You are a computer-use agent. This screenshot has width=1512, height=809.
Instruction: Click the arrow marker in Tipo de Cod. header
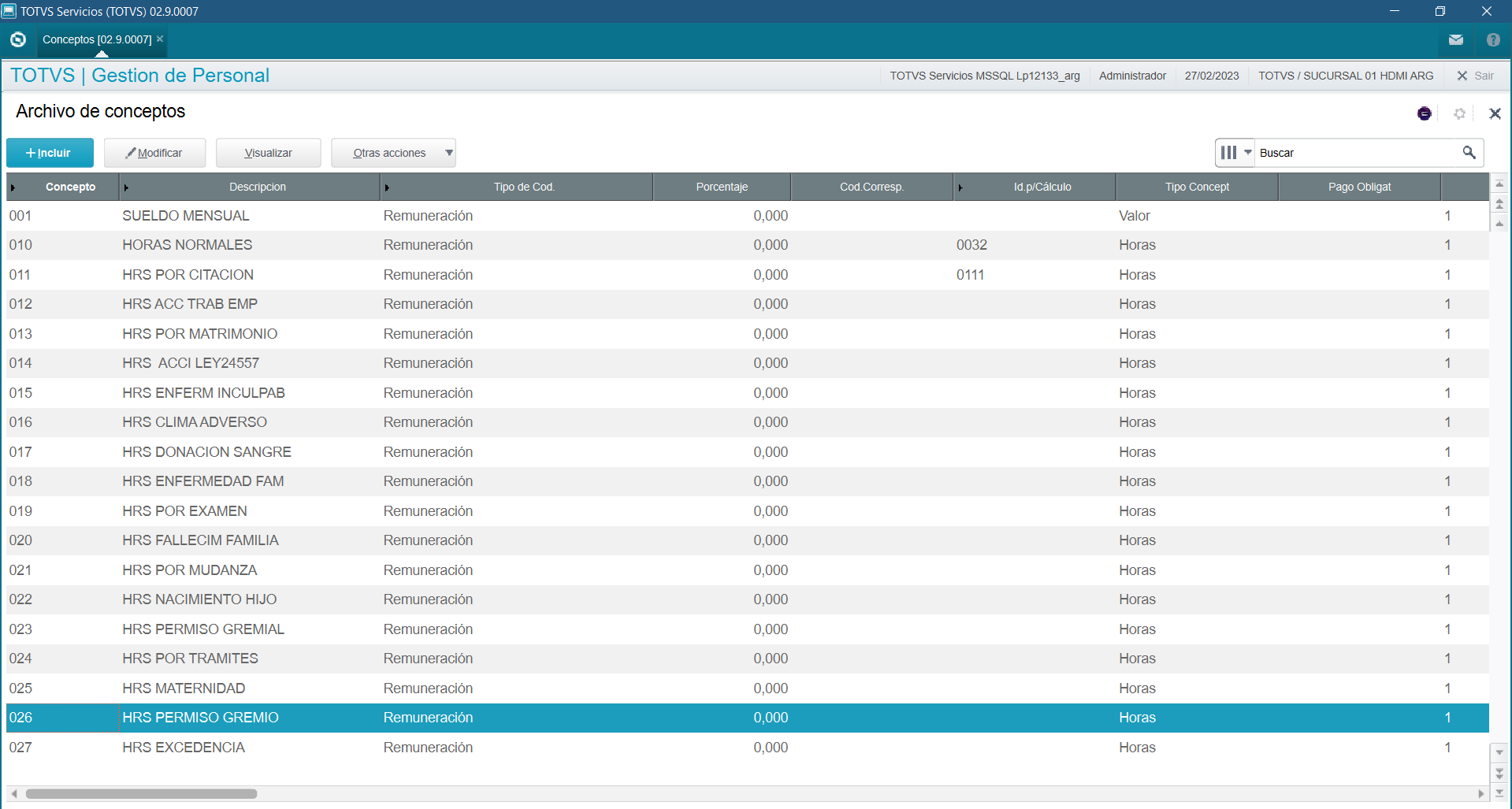tap(387, 187)
